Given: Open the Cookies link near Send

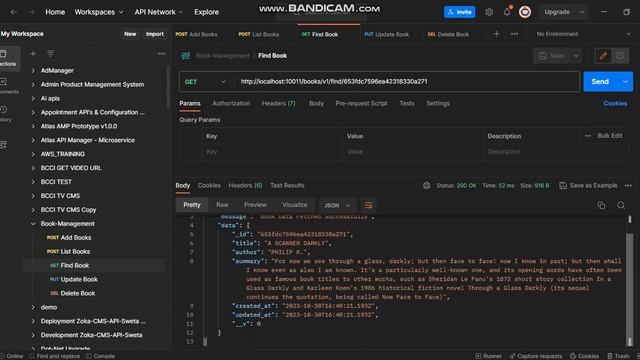Looking at the screenshot, I should pos(615,104).
